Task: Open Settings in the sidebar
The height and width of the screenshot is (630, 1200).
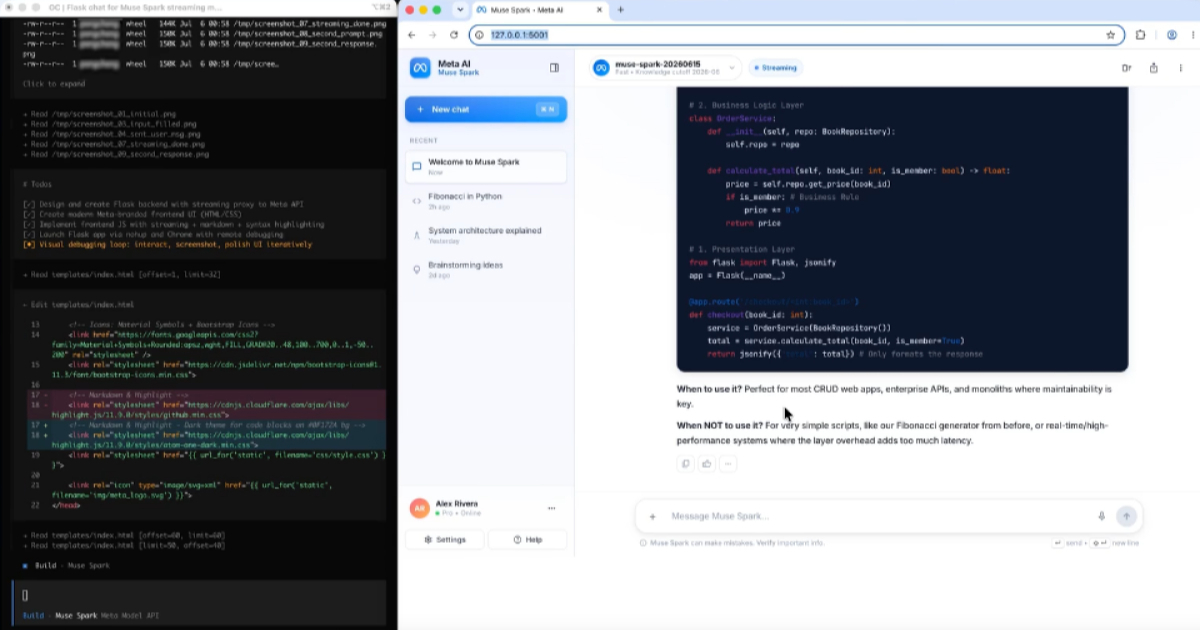Action: (444, 539)
